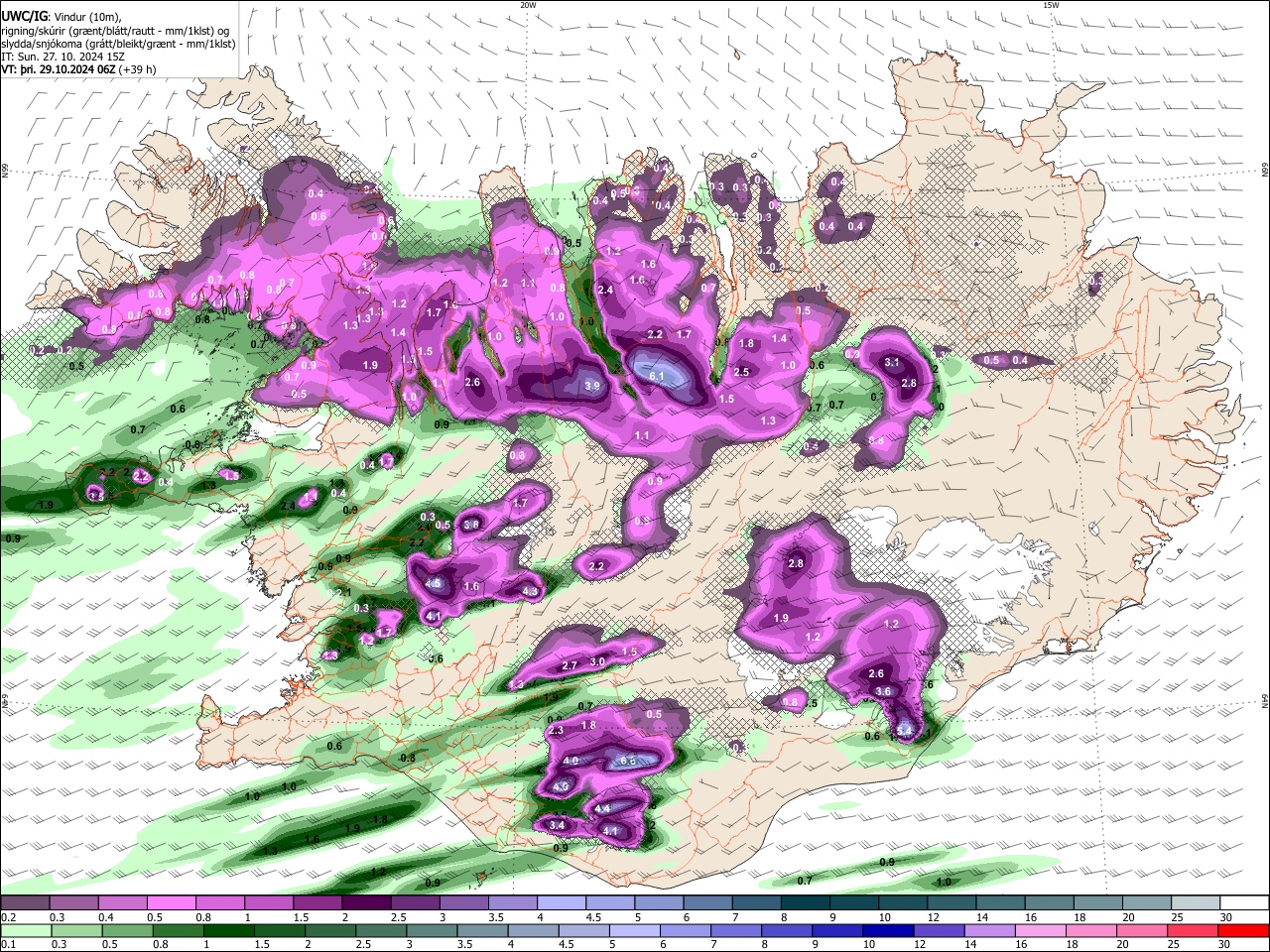Viewport: 1270px width, 952px height.
Task: Pick the bright red 30 rain scale swatch
Action: tap(1244, 930)
